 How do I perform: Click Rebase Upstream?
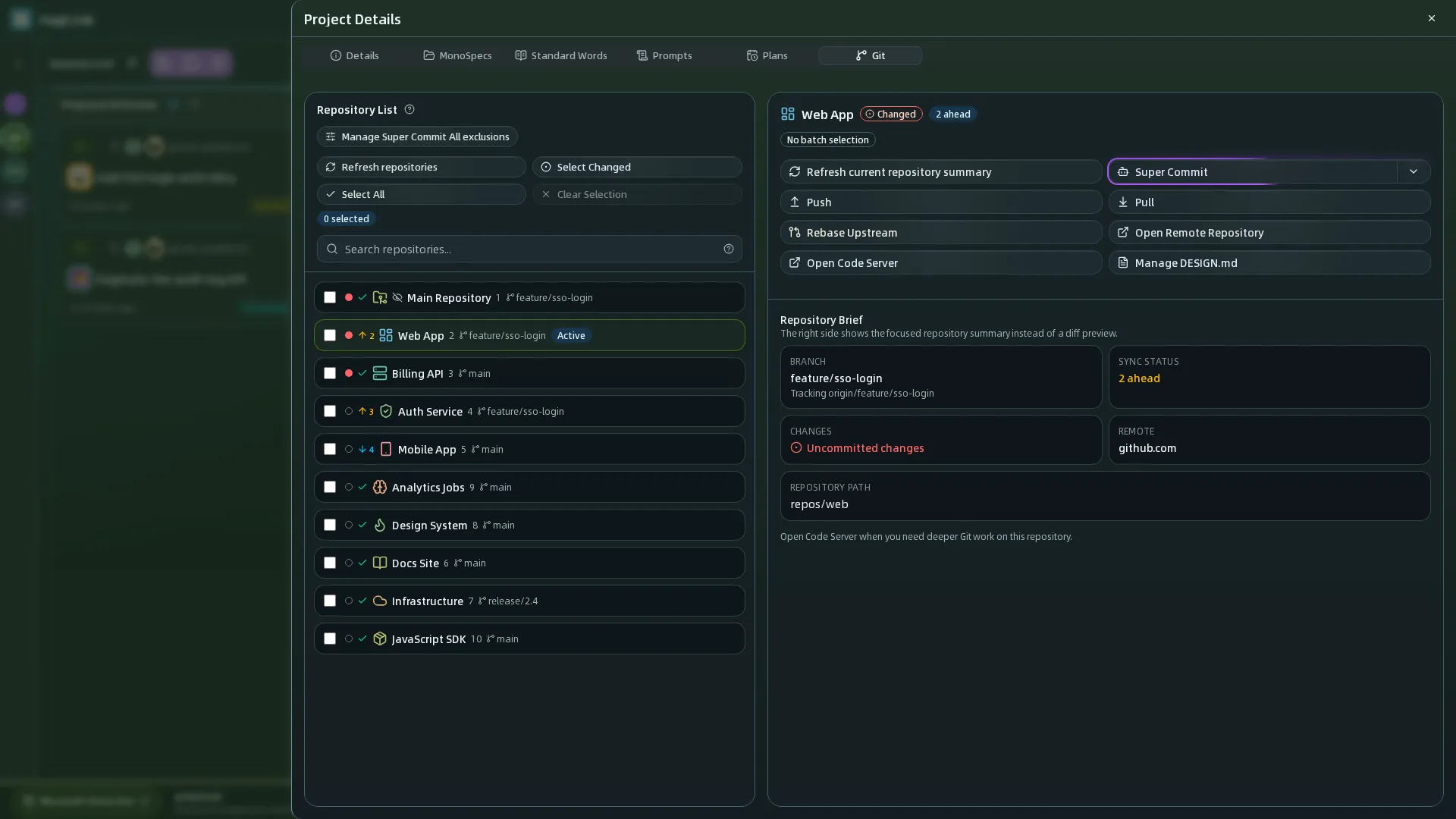[x=941, y=233]
